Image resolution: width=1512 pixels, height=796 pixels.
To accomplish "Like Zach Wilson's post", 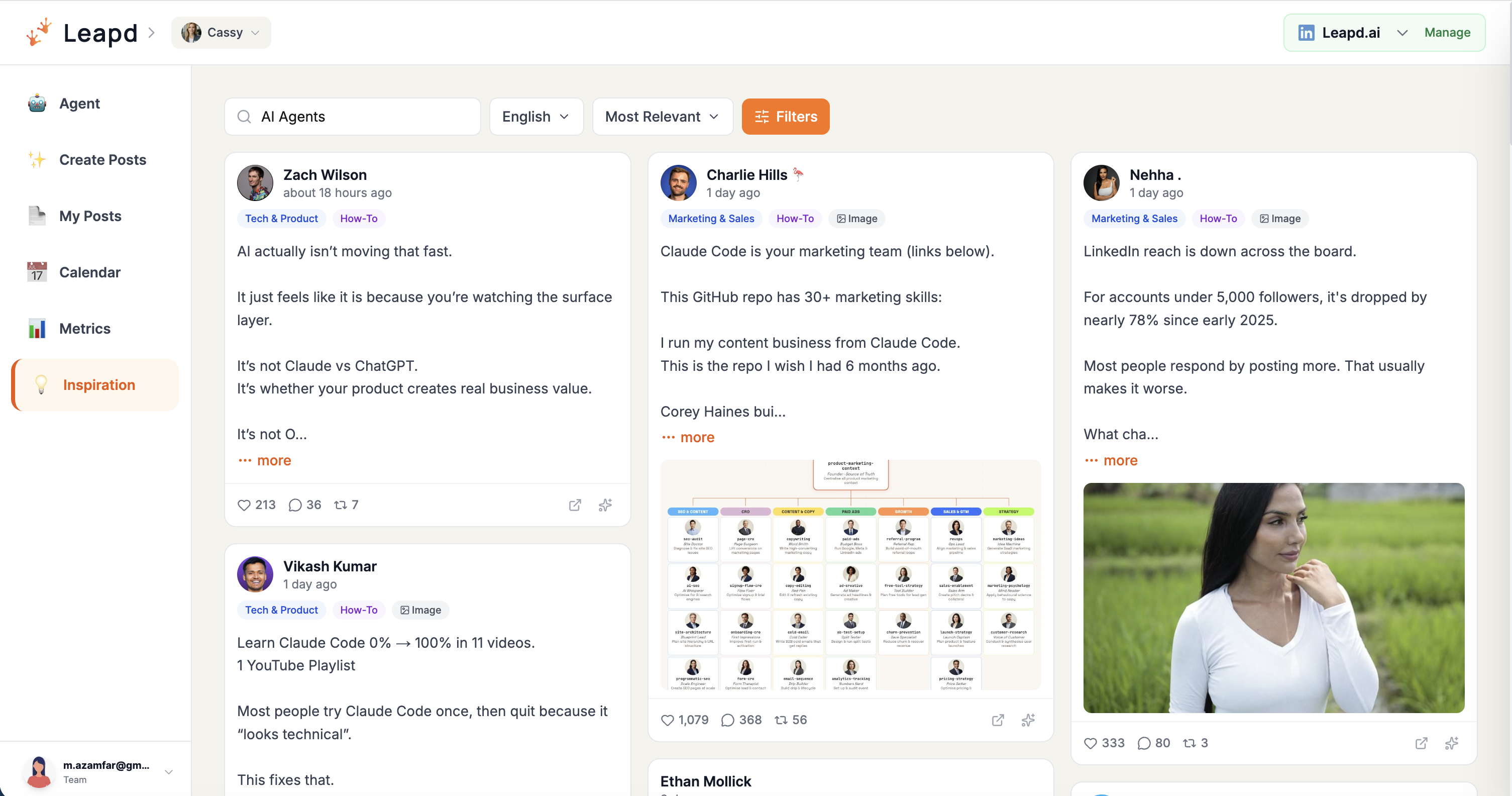I will coord(245,505).
